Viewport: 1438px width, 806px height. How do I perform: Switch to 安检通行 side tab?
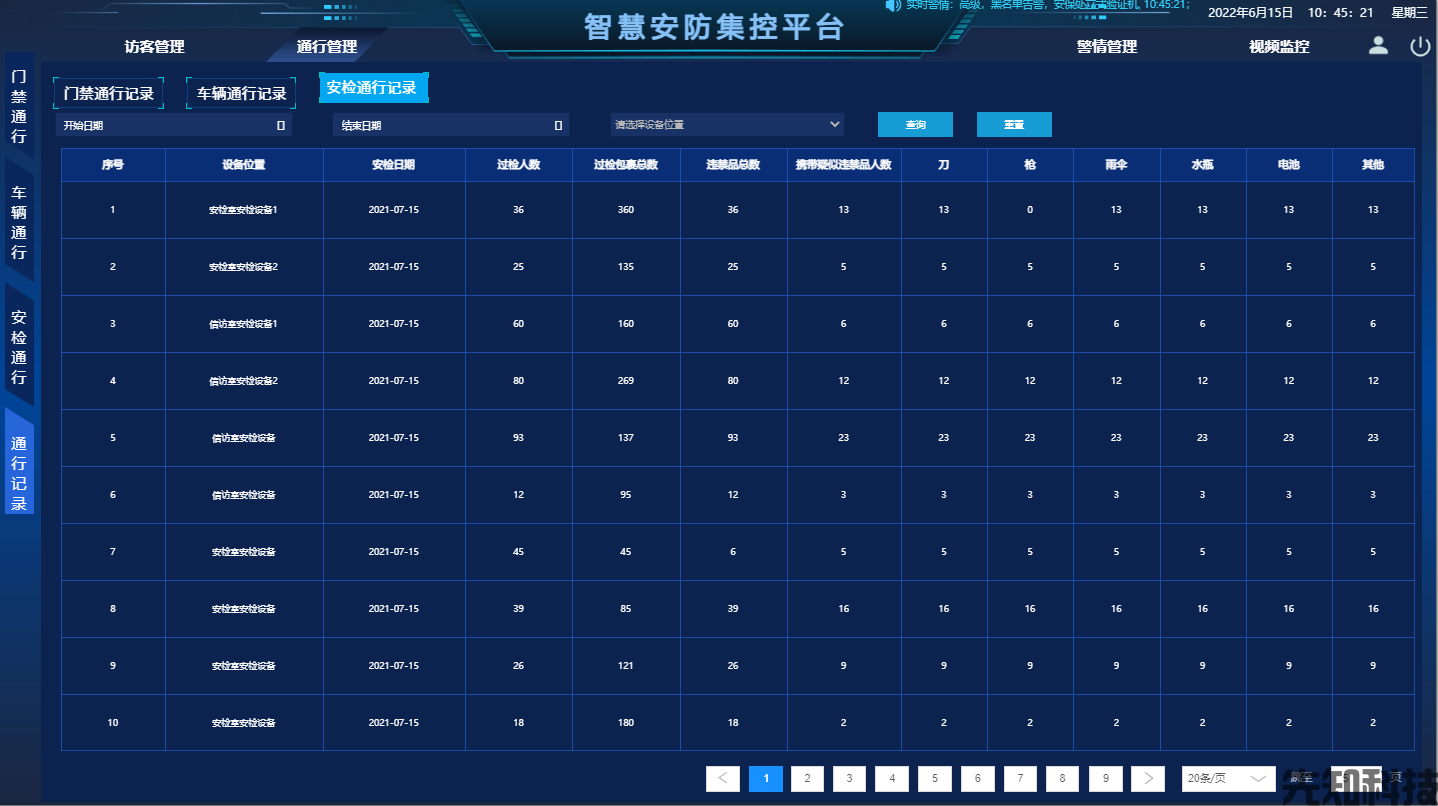point(19,347)
